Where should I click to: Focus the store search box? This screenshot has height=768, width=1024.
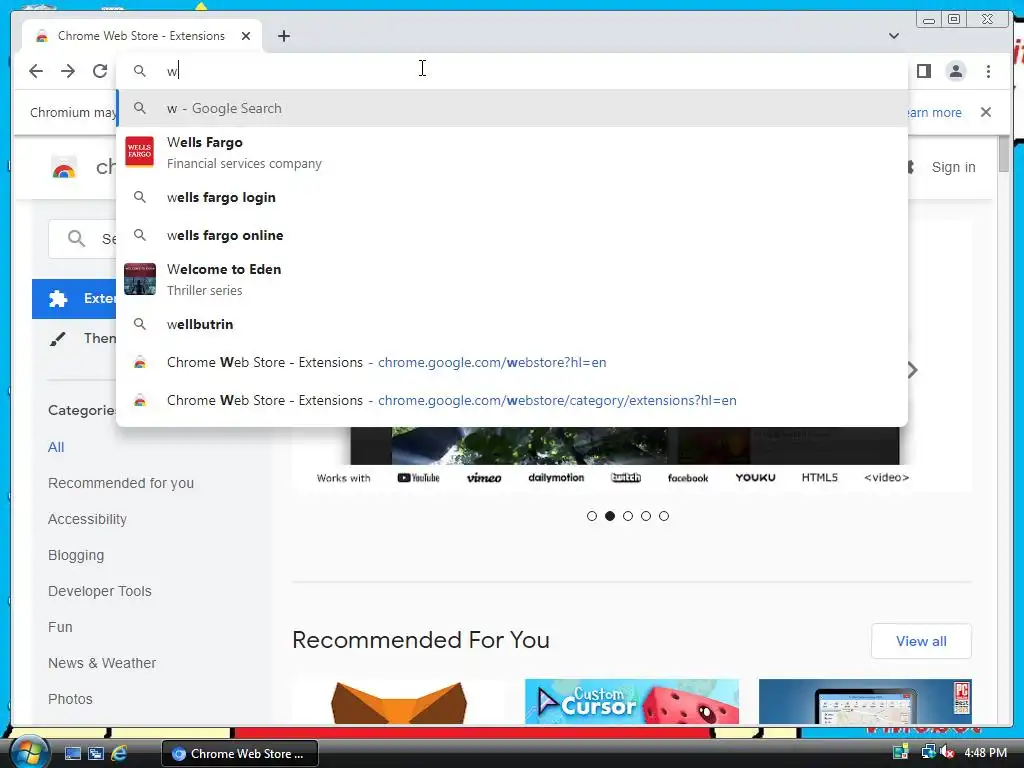coord(83,239)
